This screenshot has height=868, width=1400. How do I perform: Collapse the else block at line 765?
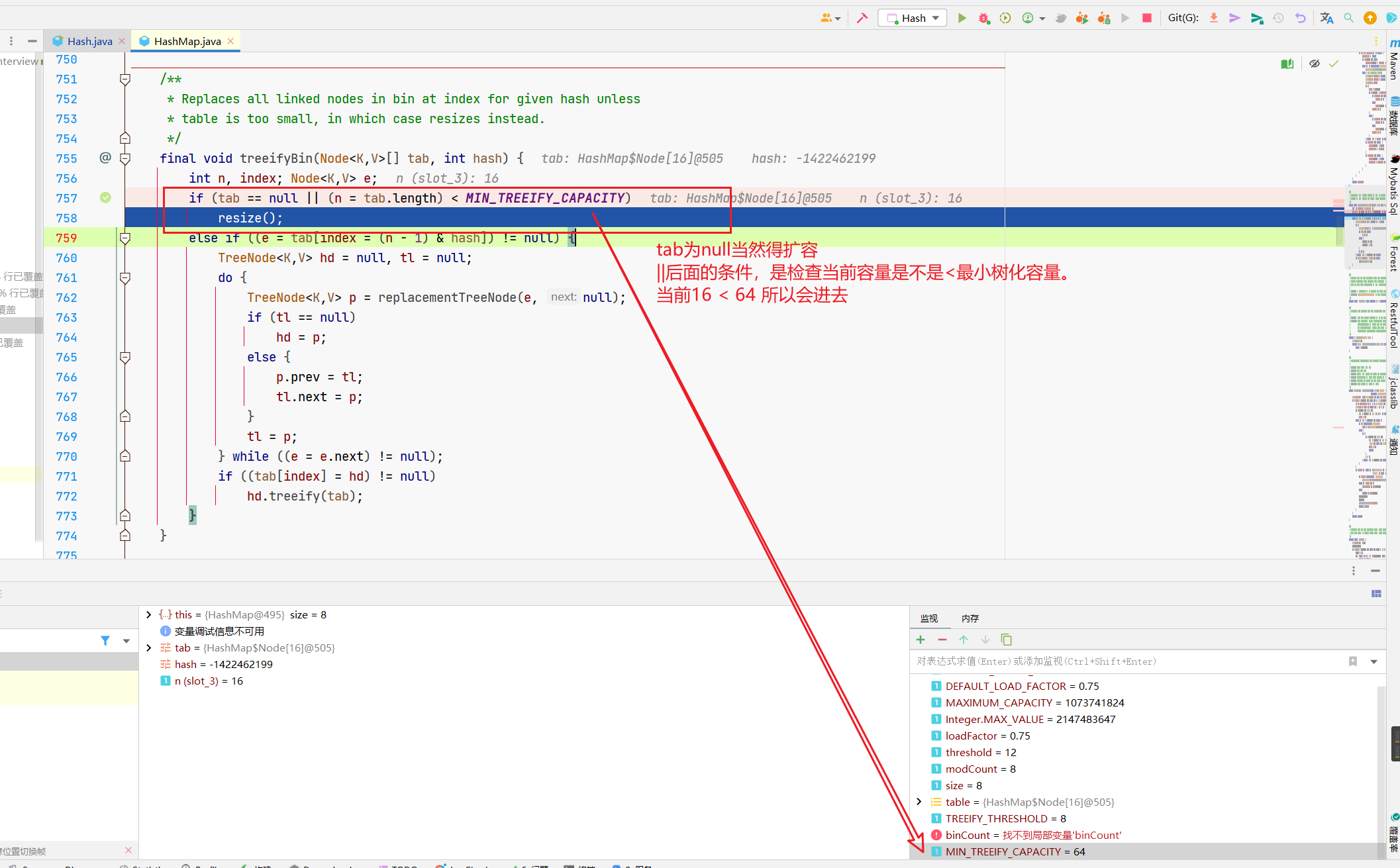[x=125, y=357]
